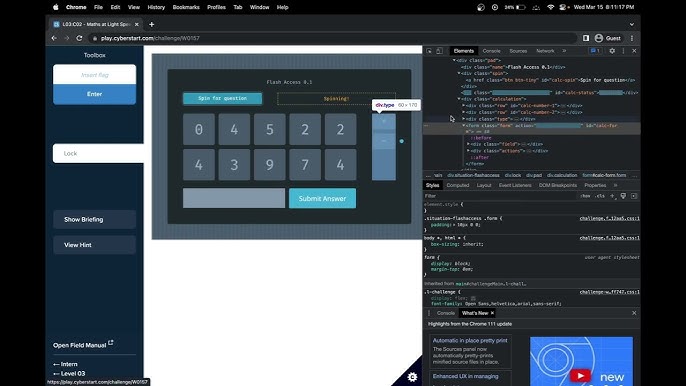Expand the div class actions node
The width and height of the screenshot is (686, 386).
click(468, 151)
